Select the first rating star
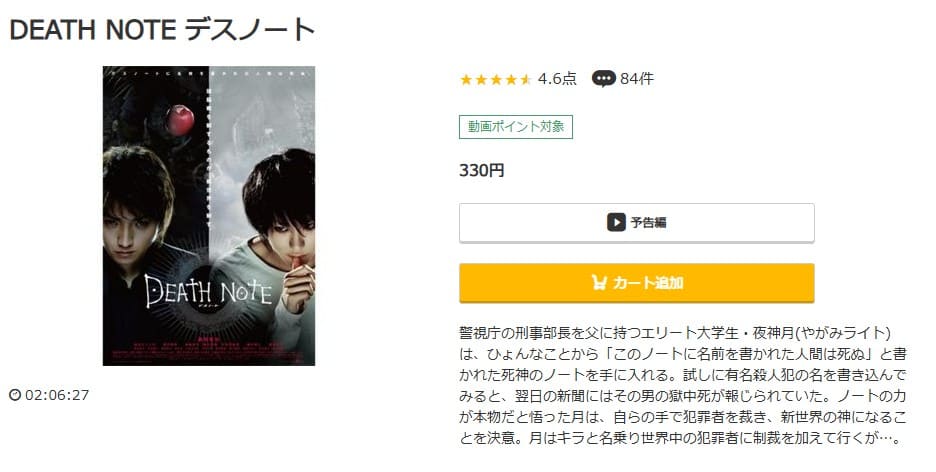This screenshot has height=472, width=936. 466,79
